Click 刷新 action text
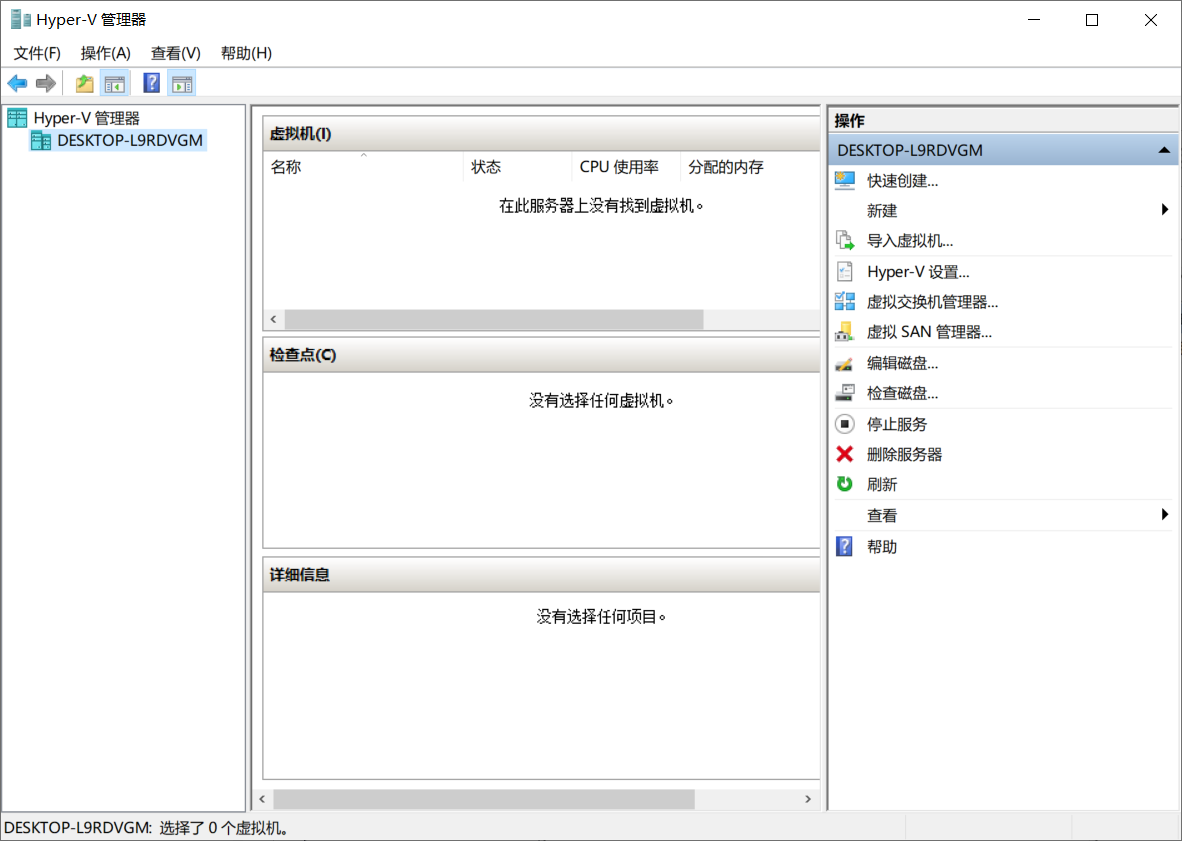This screenshot has height=841, width=1182. click(882, 485)
